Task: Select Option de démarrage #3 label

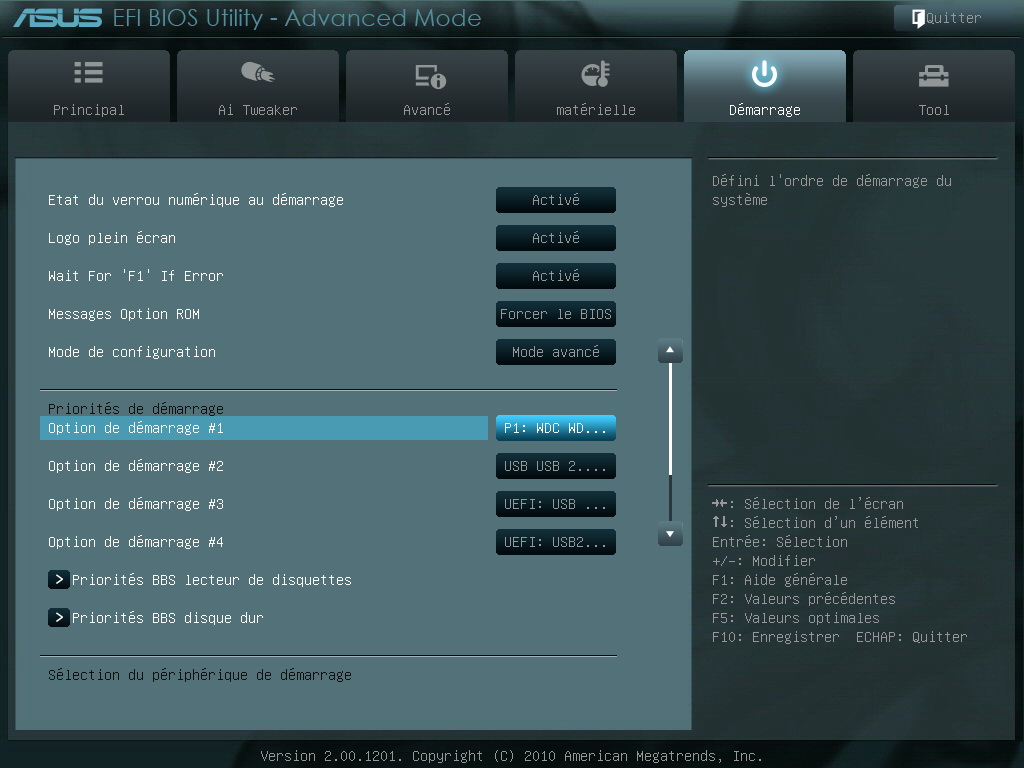Action: pyautogui.click(x=135, y=504)
